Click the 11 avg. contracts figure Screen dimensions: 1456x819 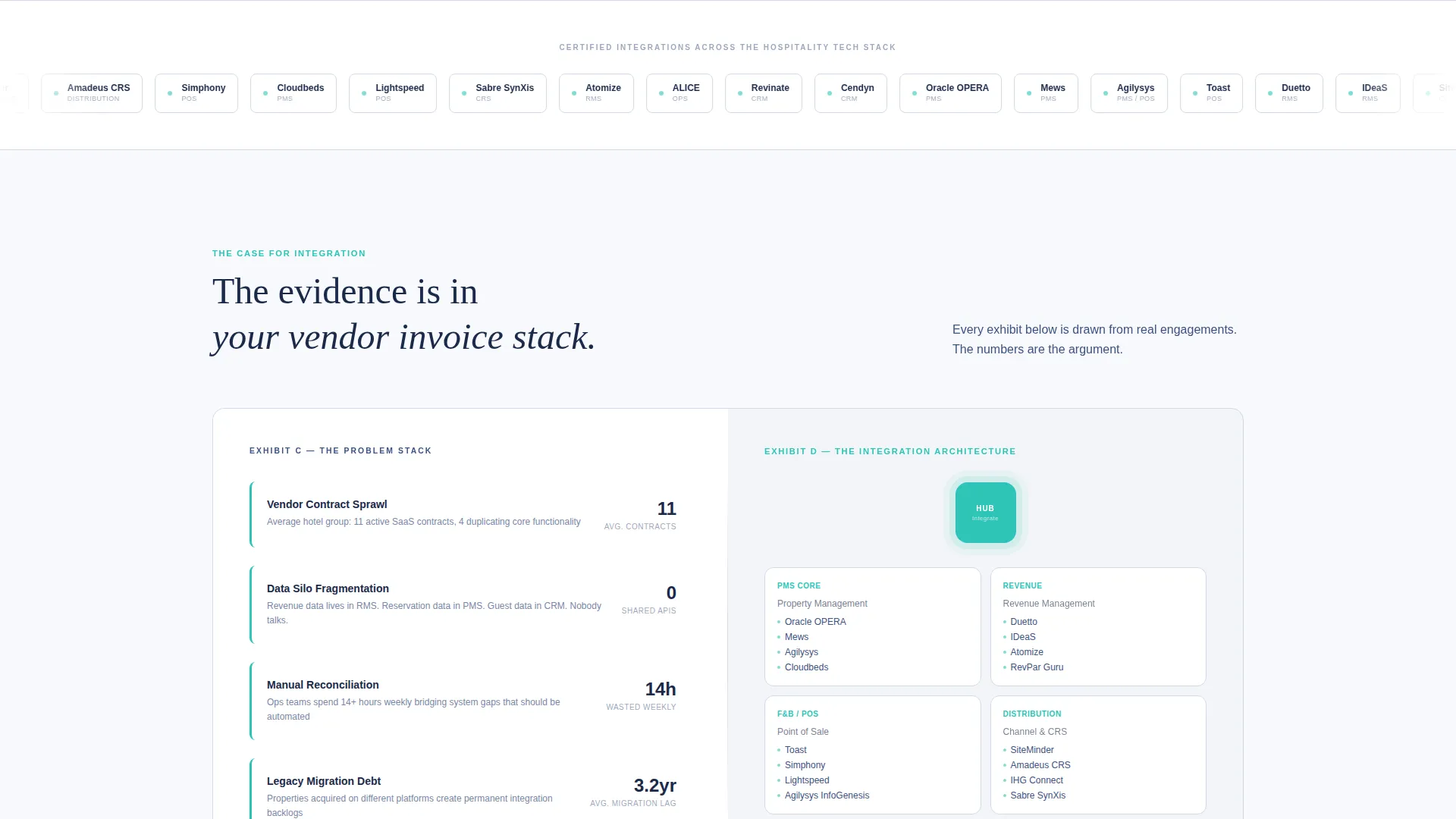667,509
